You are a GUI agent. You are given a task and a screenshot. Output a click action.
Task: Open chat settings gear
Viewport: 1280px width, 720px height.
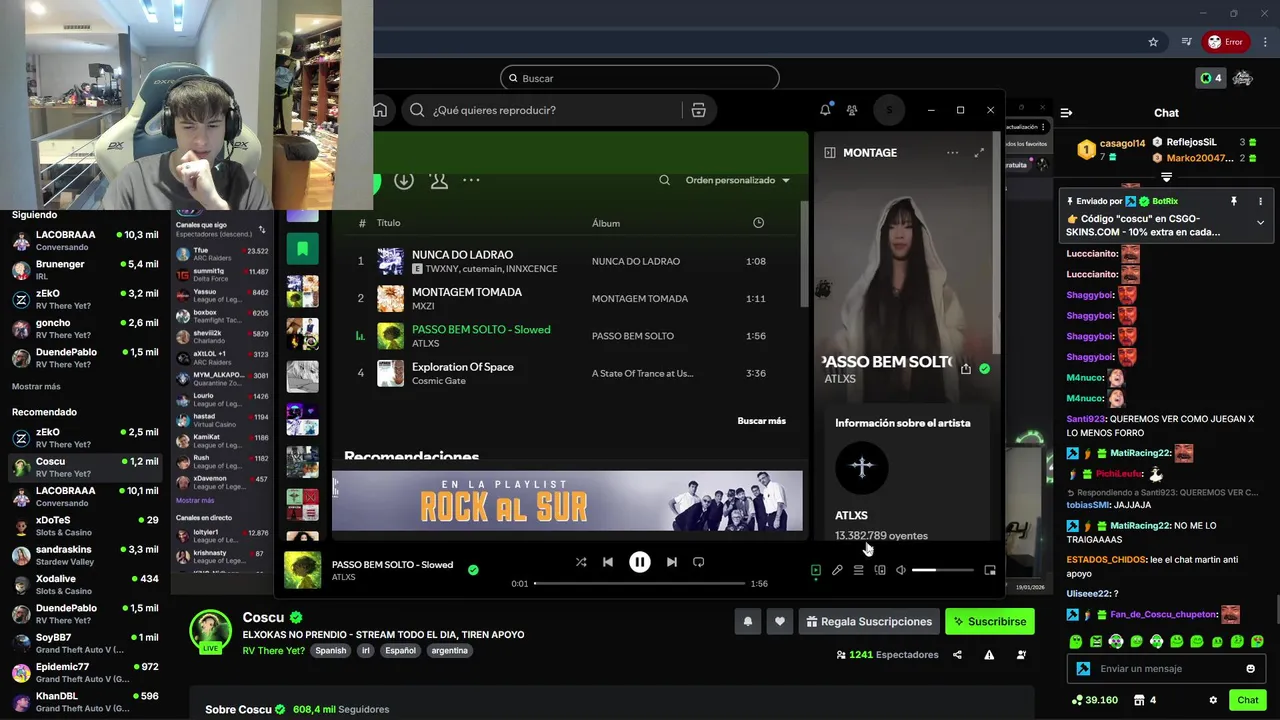1213,700
